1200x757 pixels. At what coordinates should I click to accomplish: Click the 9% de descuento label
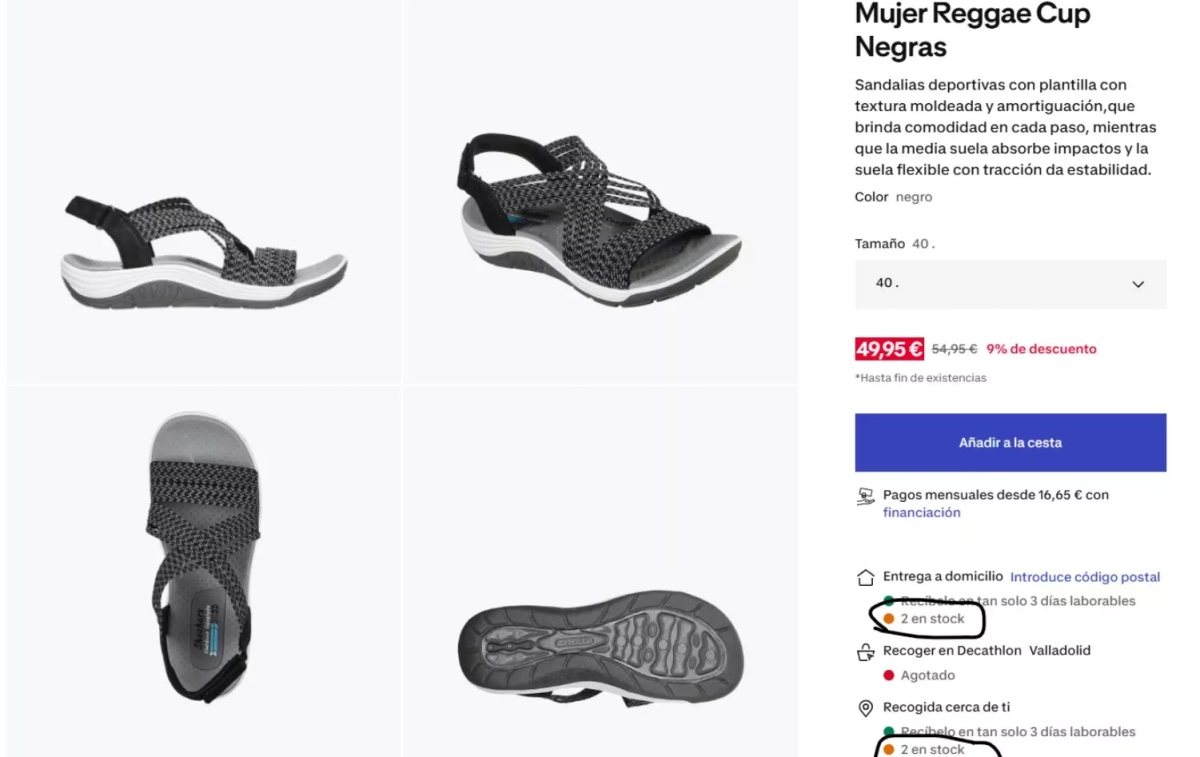click(1041, 349)
